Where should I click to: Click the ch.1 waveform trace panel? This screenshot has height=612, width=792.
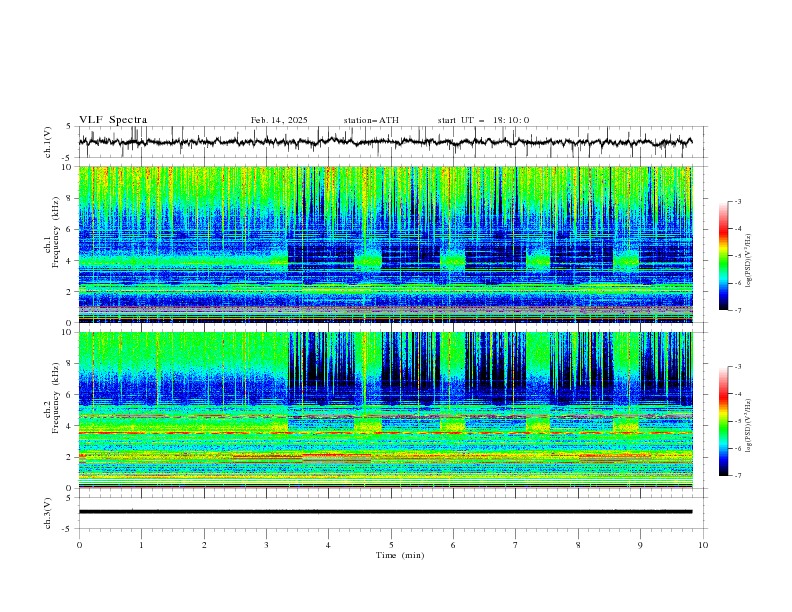click(393, 142)
